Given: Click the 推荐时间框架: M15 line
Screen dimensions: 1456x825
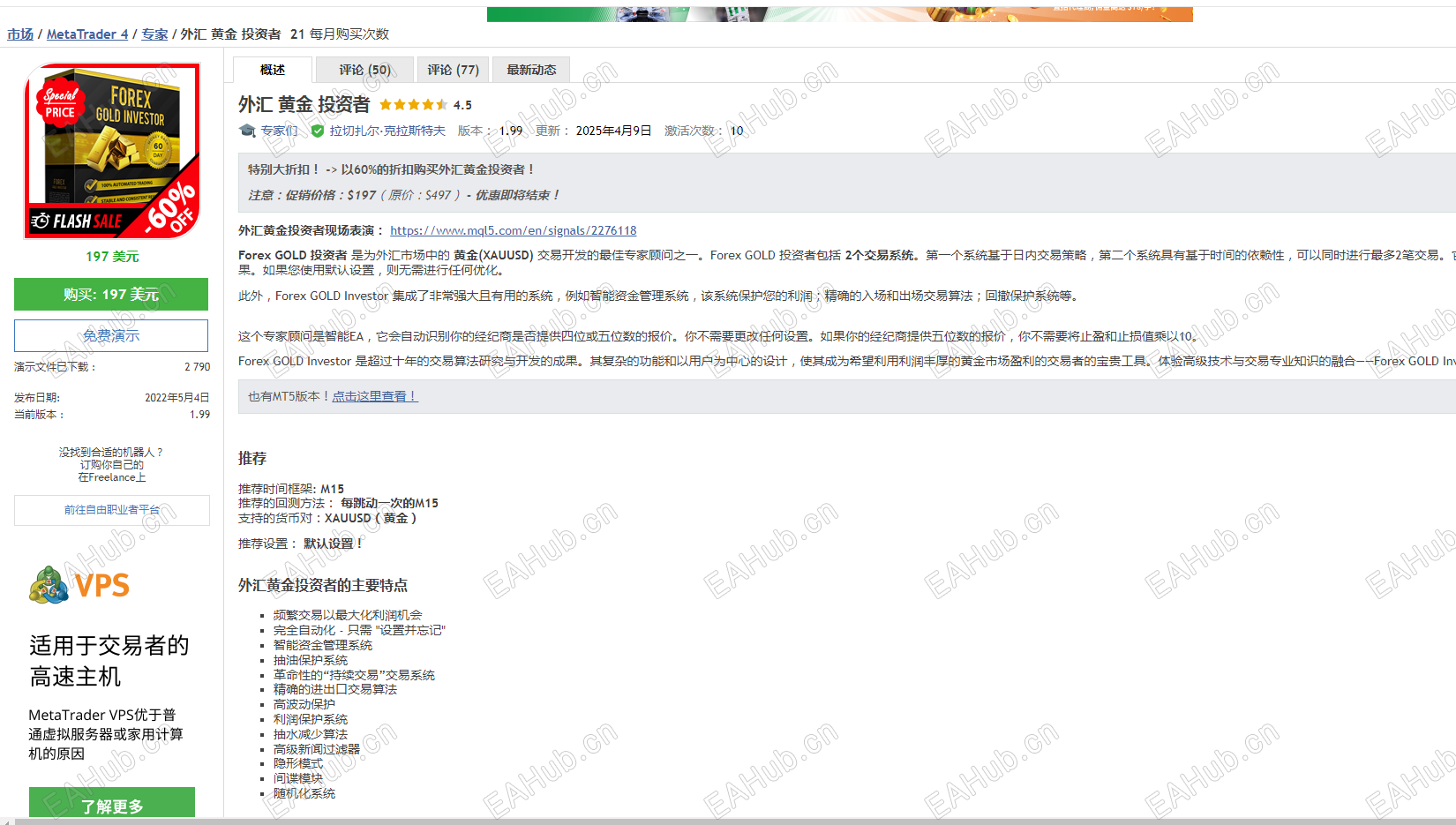Looking at the screenshot, I should pos(291,489).
